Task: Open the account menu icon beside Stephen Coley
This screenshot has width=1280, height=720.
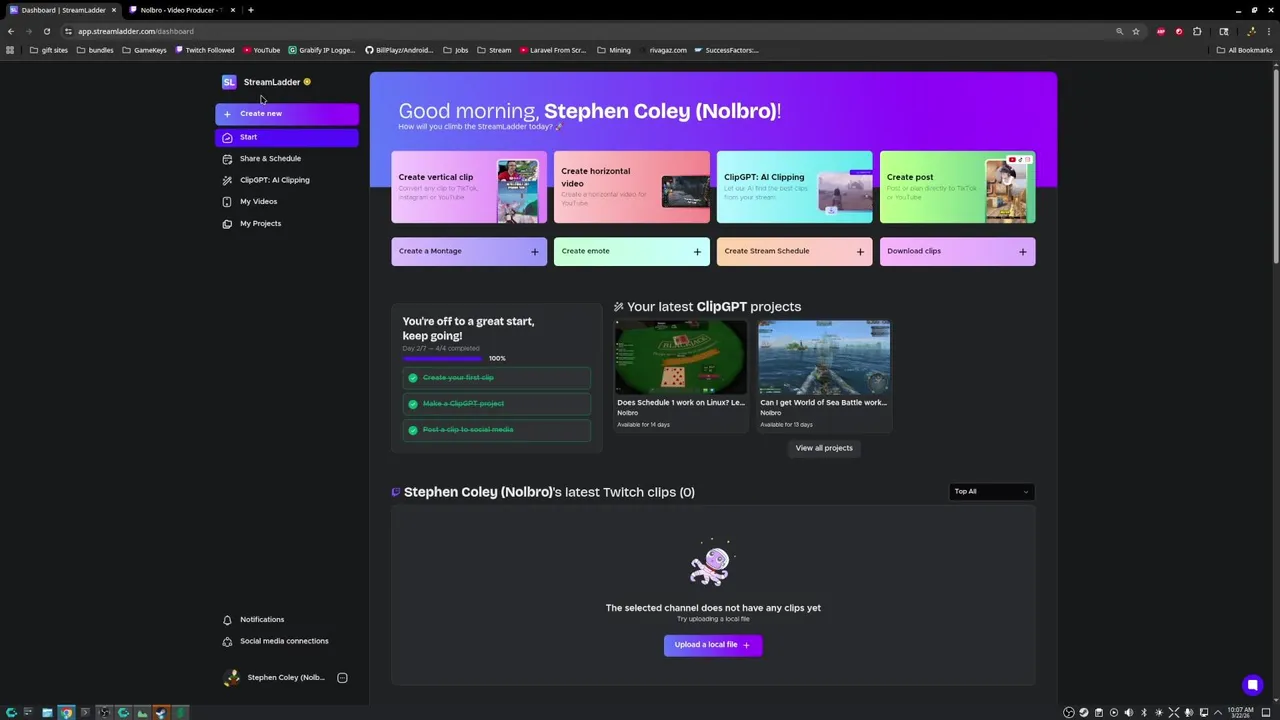Action: (342, 678)
